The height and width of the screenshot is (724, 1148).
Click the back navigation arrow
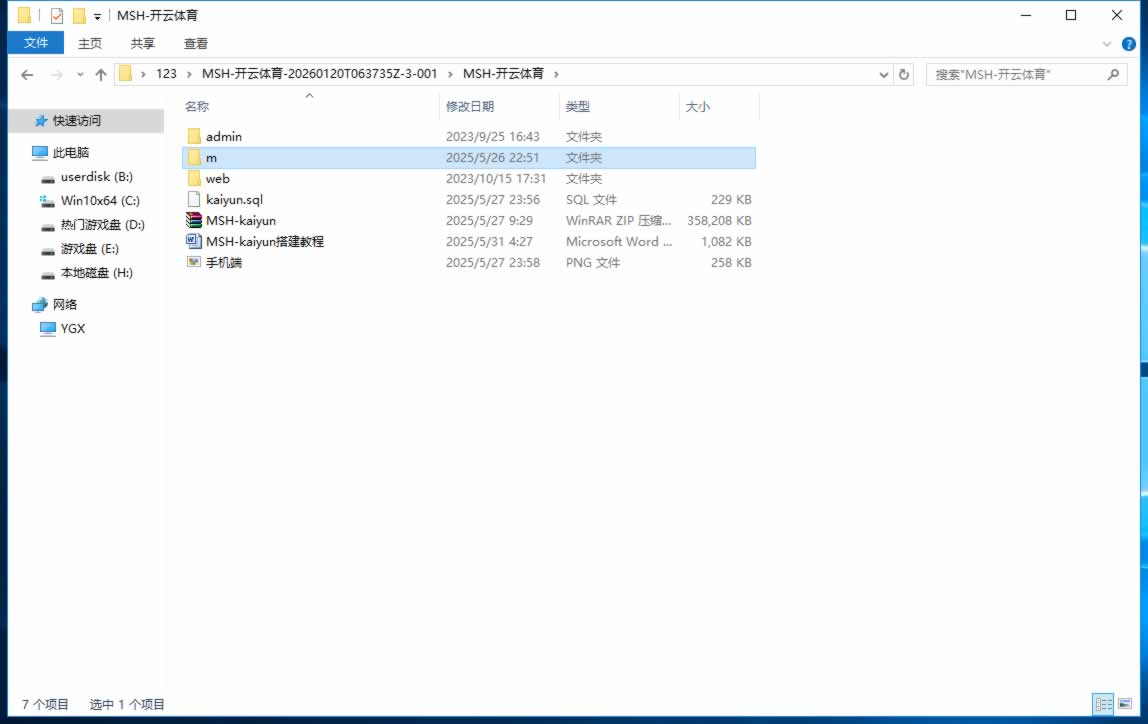(27, 74)
